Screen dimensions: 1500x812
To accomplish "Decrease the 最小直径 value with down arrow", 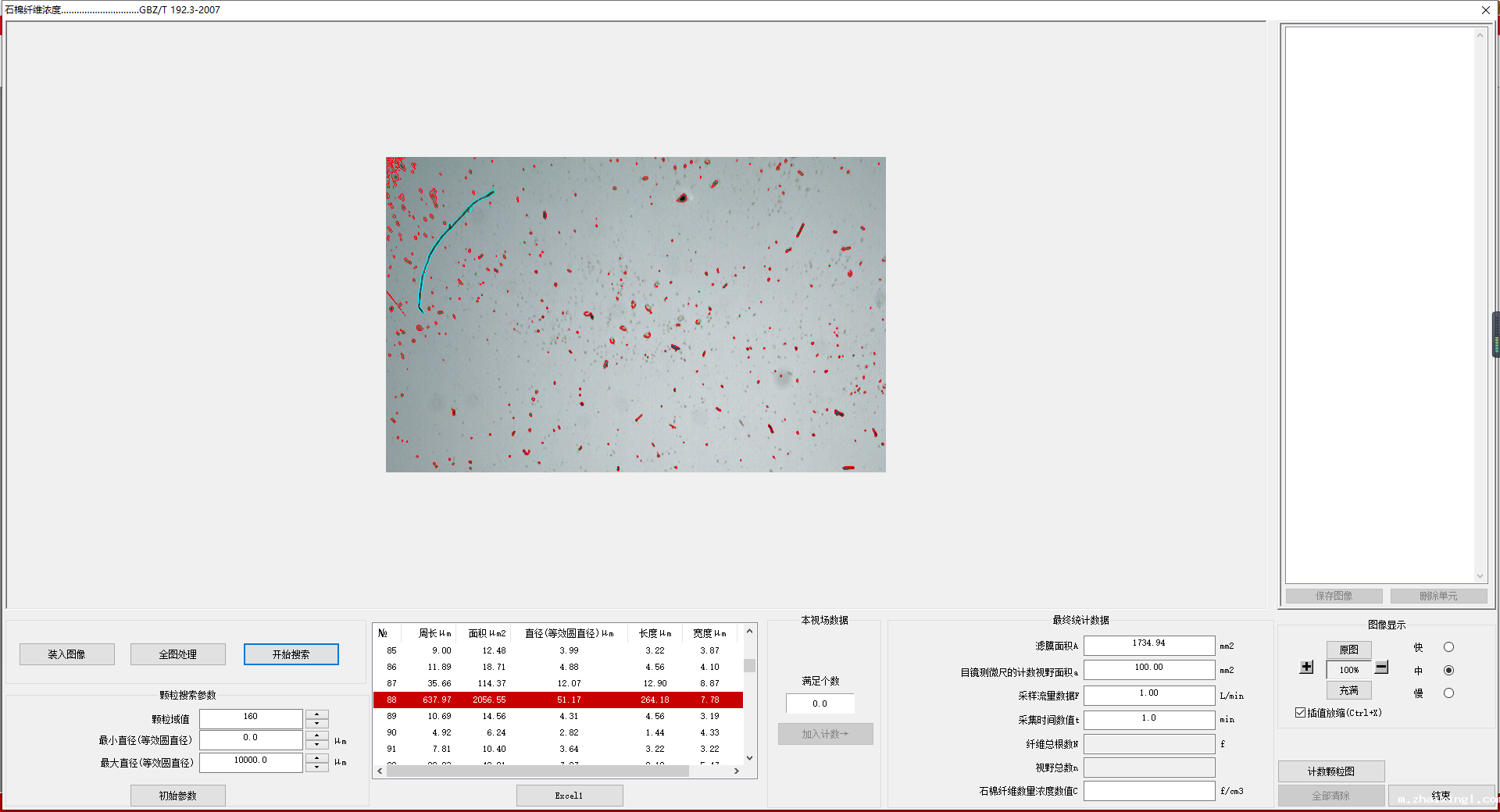I will [316, 746].
